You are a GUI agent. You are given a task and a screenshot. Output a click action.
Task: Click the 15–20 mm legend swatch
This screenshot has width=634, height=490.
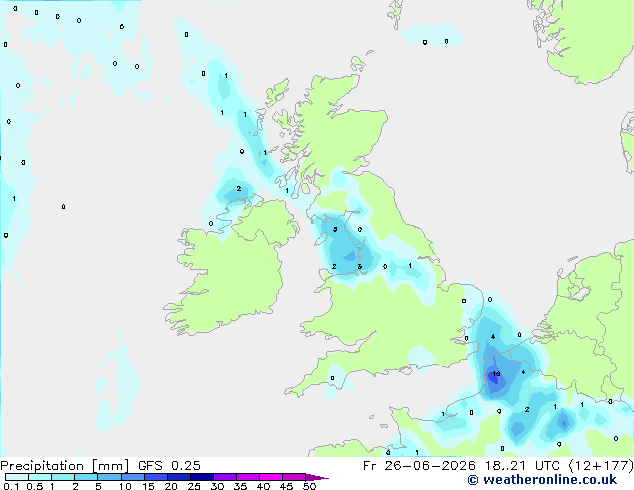[156, 477]
